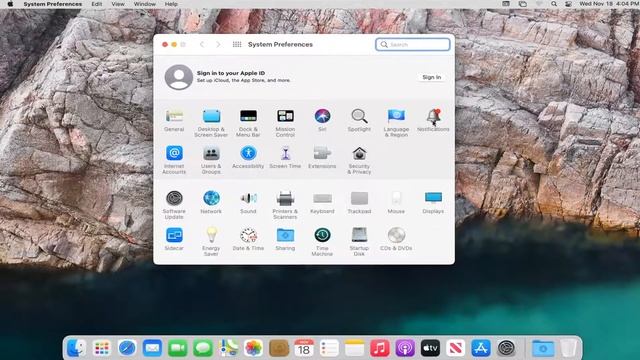The image size is (640, 360).
Task: Launch Safari from the Dock
Action: 127,348
